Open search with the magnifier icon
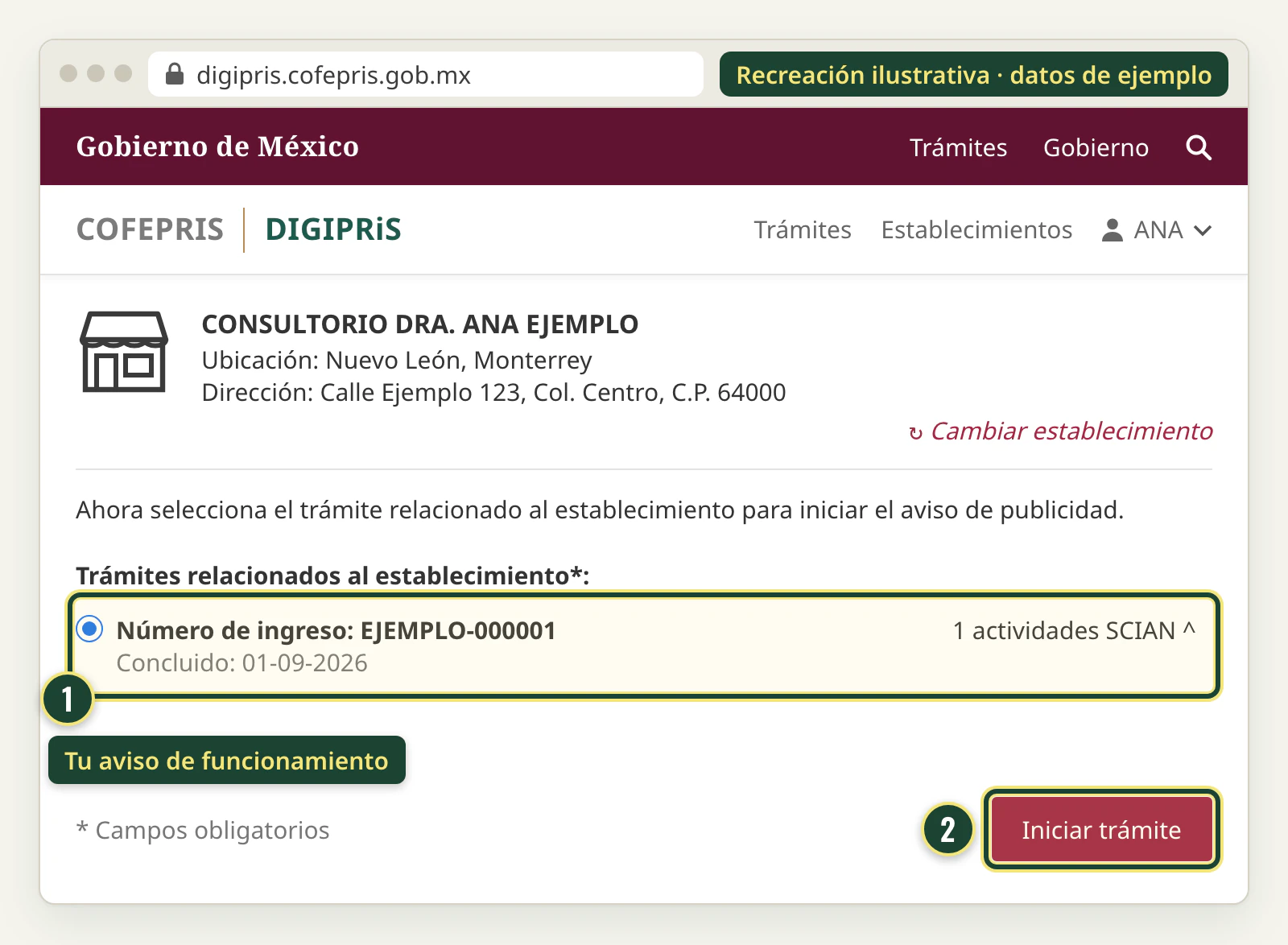The height and width of the screenshot is (945, 1288). (1199, 147)
